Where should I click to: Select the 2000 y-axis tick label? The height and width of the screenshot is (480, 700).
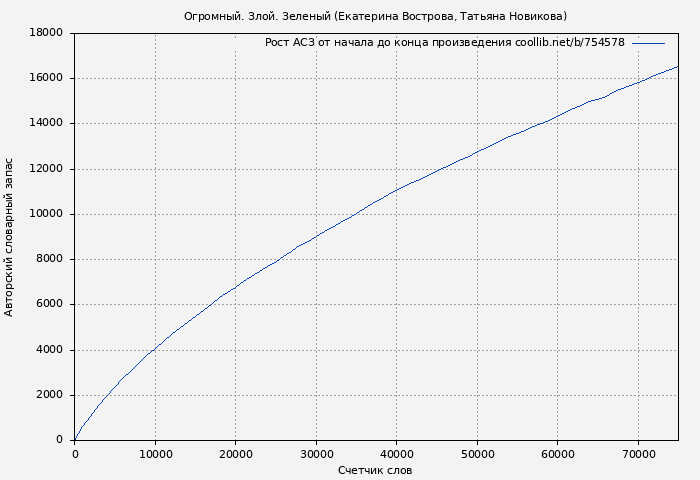49,395
